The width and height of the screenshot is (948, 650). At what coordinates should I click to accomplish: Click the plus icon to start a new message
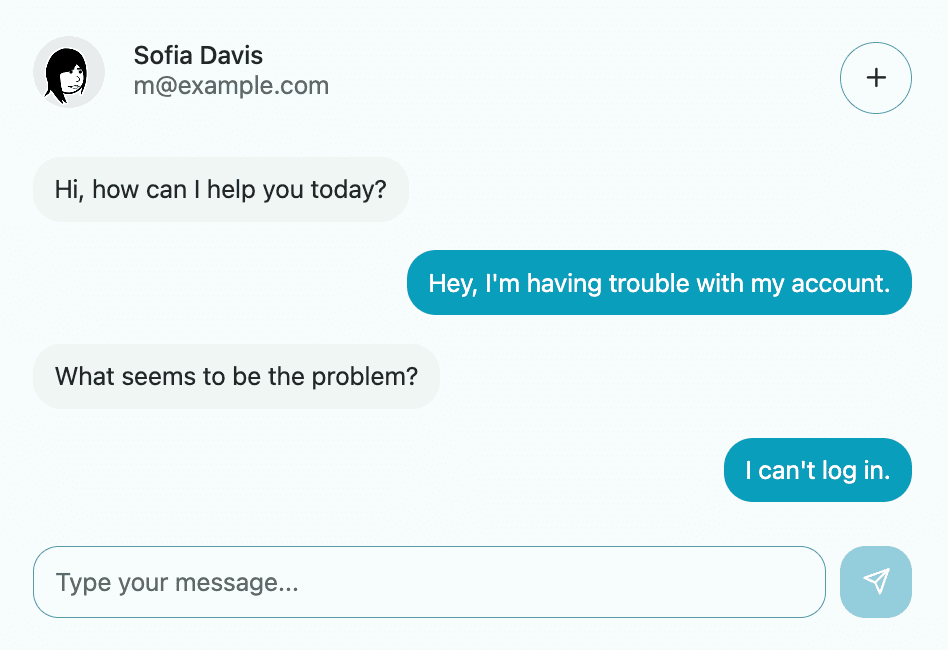click(x=875, y=78)
